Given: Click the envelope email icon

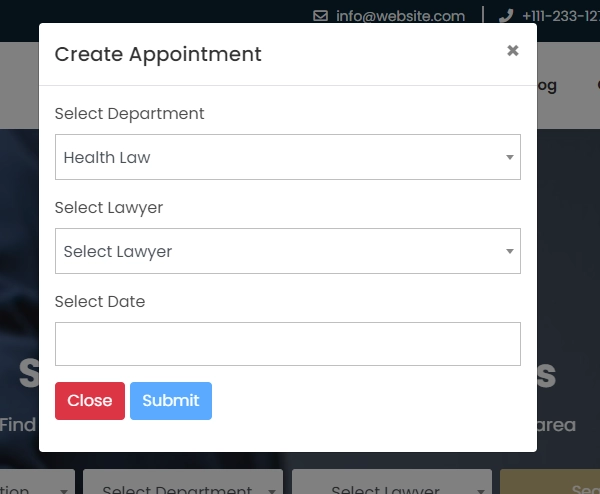Looking at the screenshot, I should click(320, 16).
